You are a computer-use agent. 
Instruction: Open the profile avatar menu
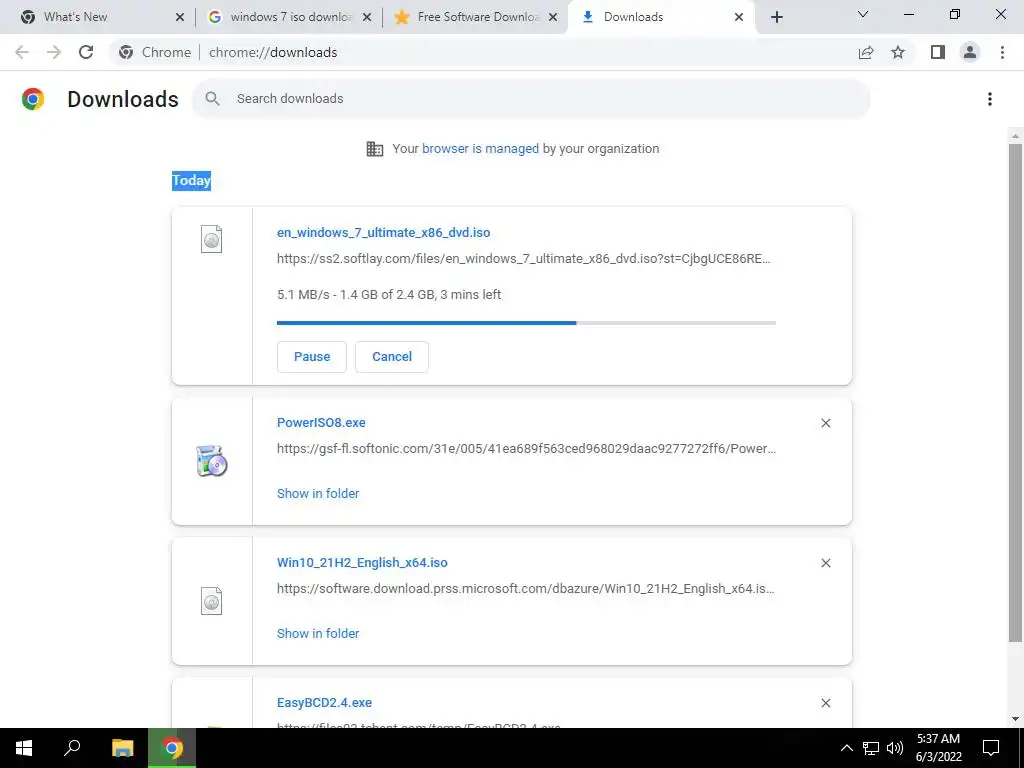click(970, 52)
